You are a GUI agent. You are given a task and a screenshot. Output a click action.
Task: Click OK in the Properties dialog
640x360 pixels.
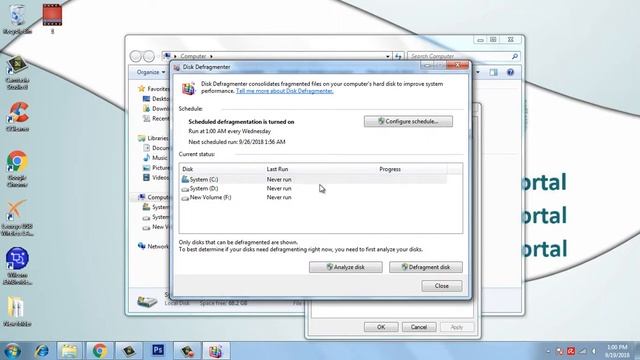381,327
